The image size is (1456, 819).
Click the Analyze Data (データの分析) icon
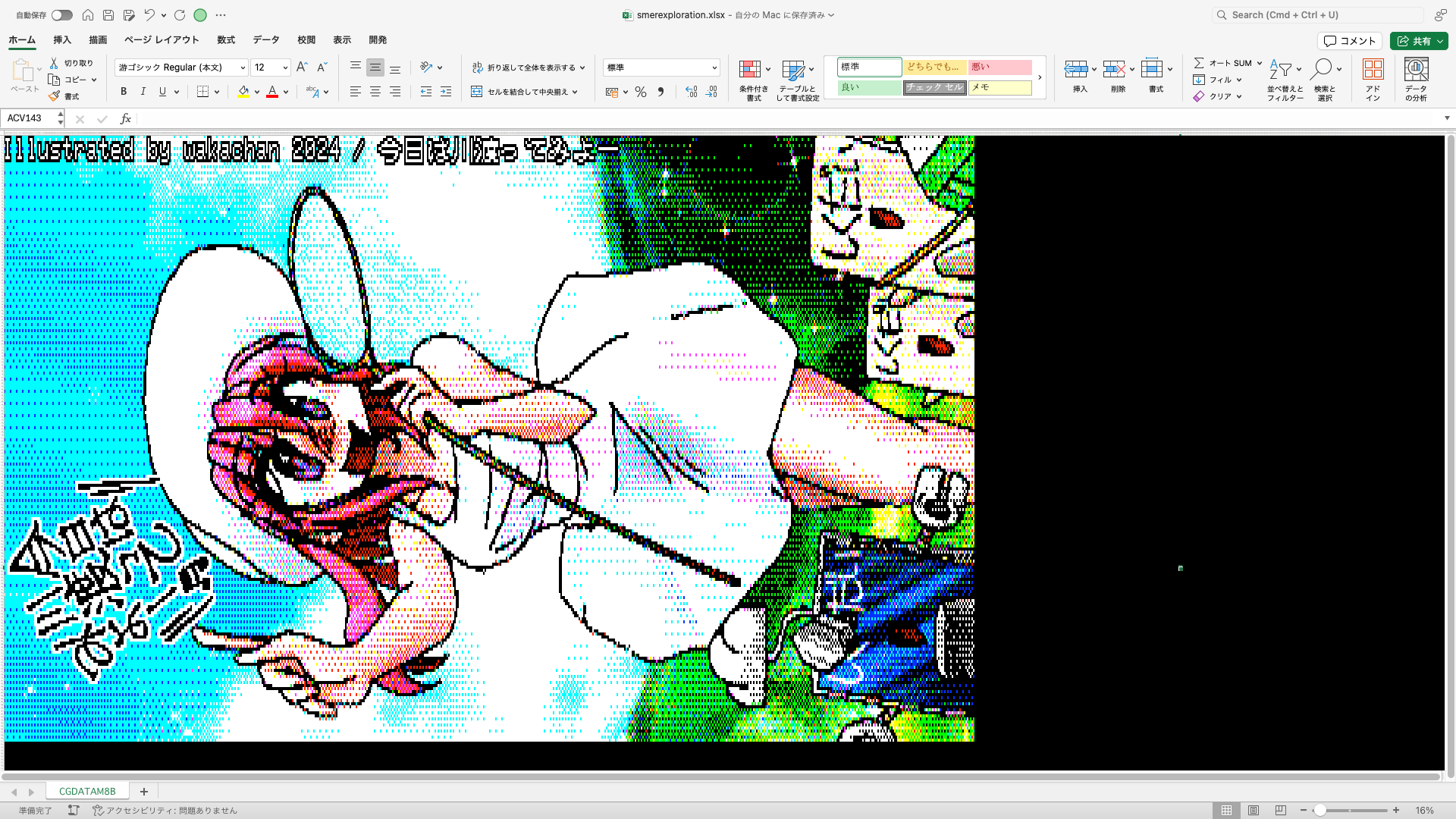(x=1416, y=69)
